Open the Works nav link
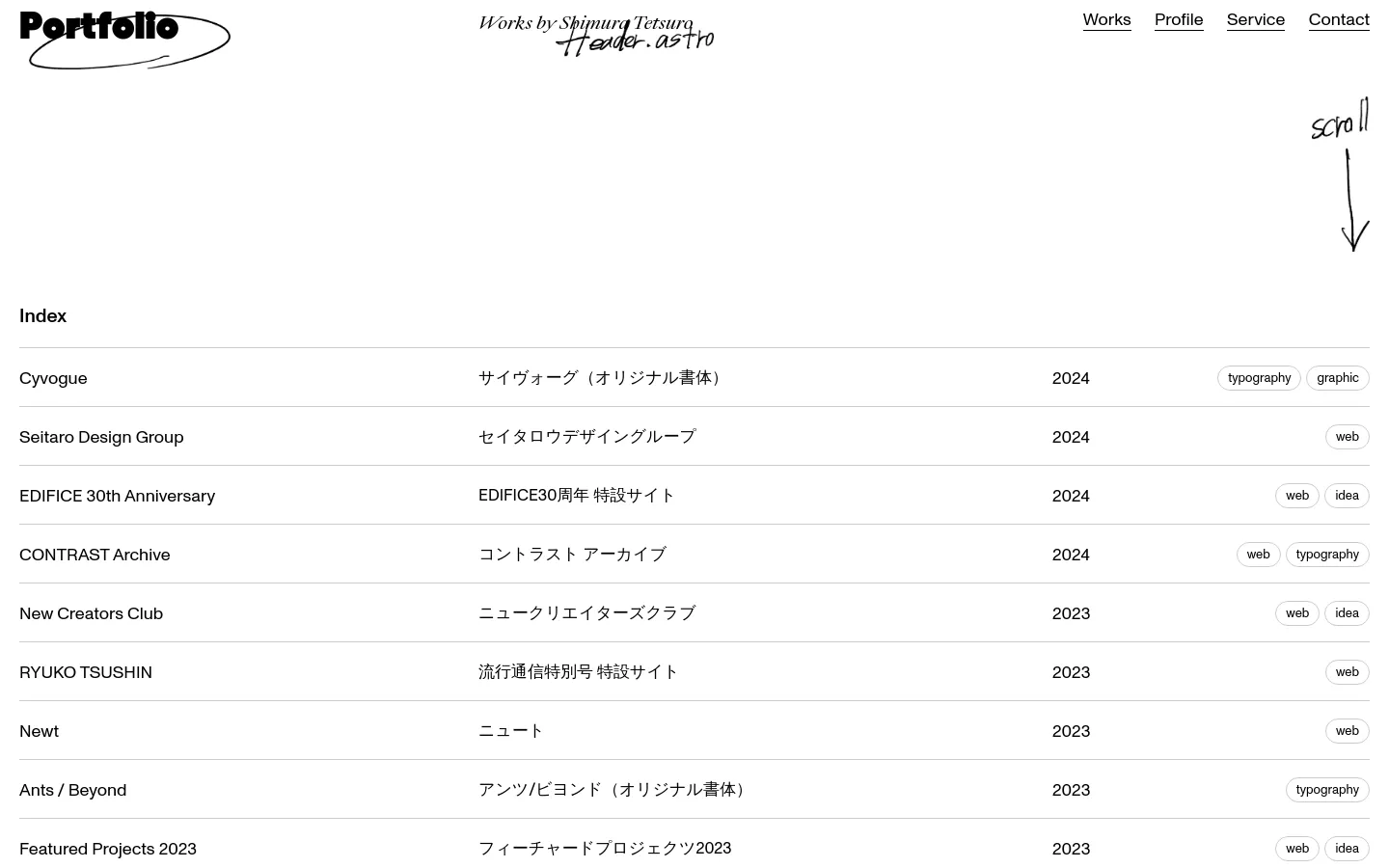 coord(1106,19)
